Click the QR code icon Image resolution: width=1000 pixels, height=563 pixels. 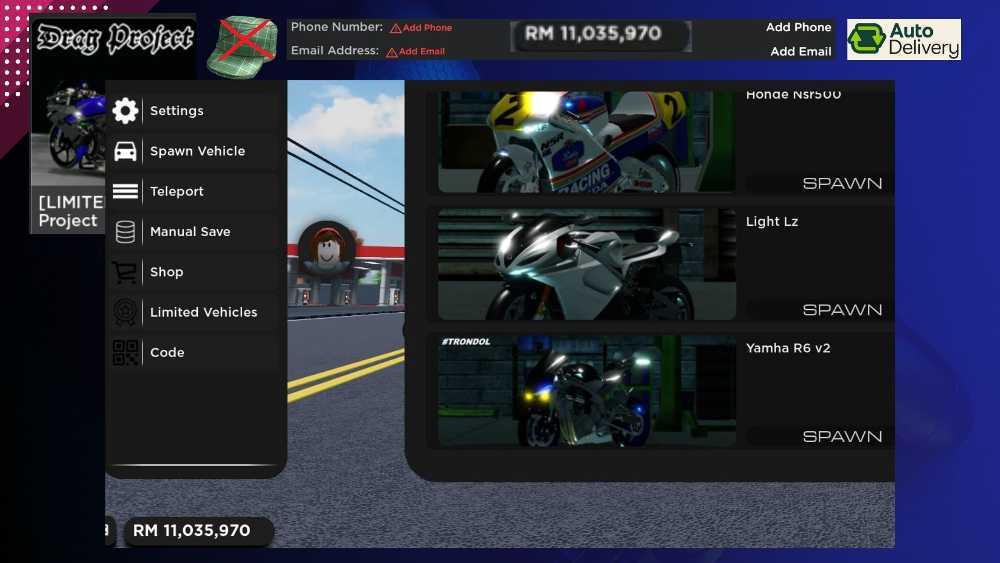click(125, 353)
